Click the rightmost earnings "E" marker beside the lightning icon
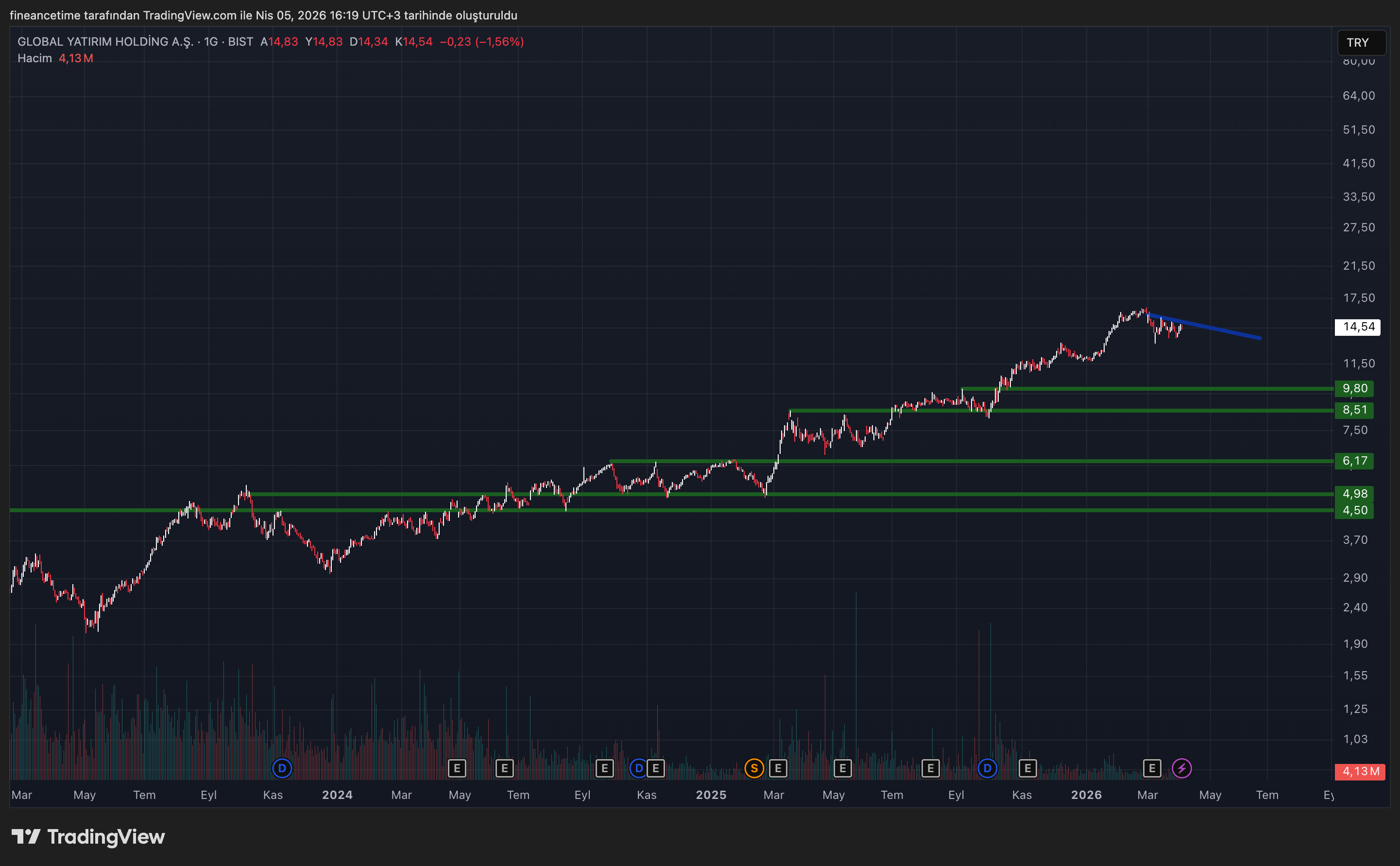 pos(1152,769)
